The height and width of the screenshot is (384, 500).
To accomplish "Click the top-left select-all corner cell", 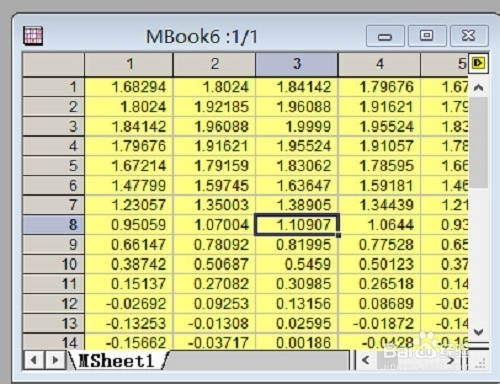I will [x=54, y=64].
